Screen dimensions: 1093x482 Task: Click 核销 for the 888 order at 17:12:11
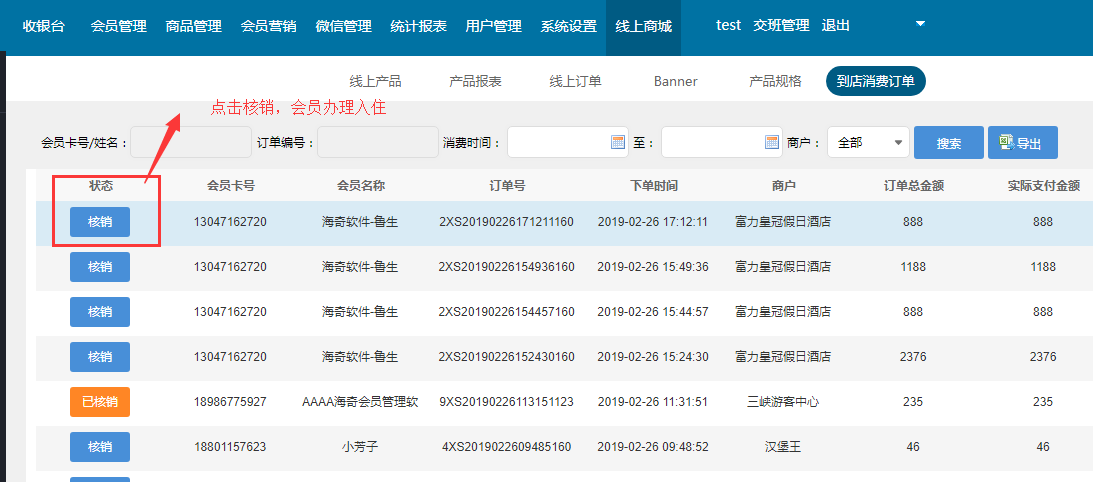pyautogui.click(x=100, y=222)
